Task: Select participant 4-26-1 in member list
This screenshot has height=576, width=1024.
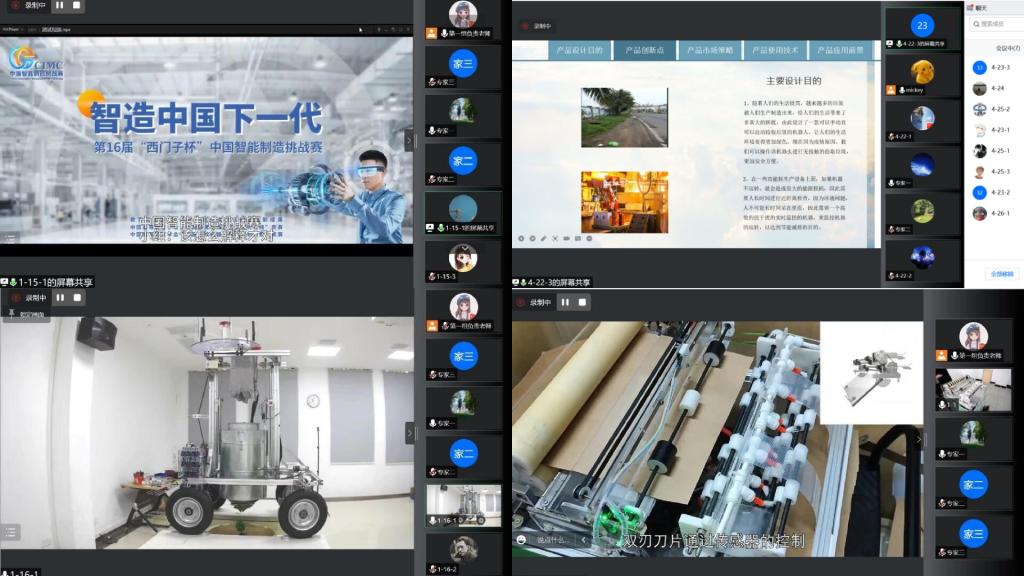Action: point(1000,213)
